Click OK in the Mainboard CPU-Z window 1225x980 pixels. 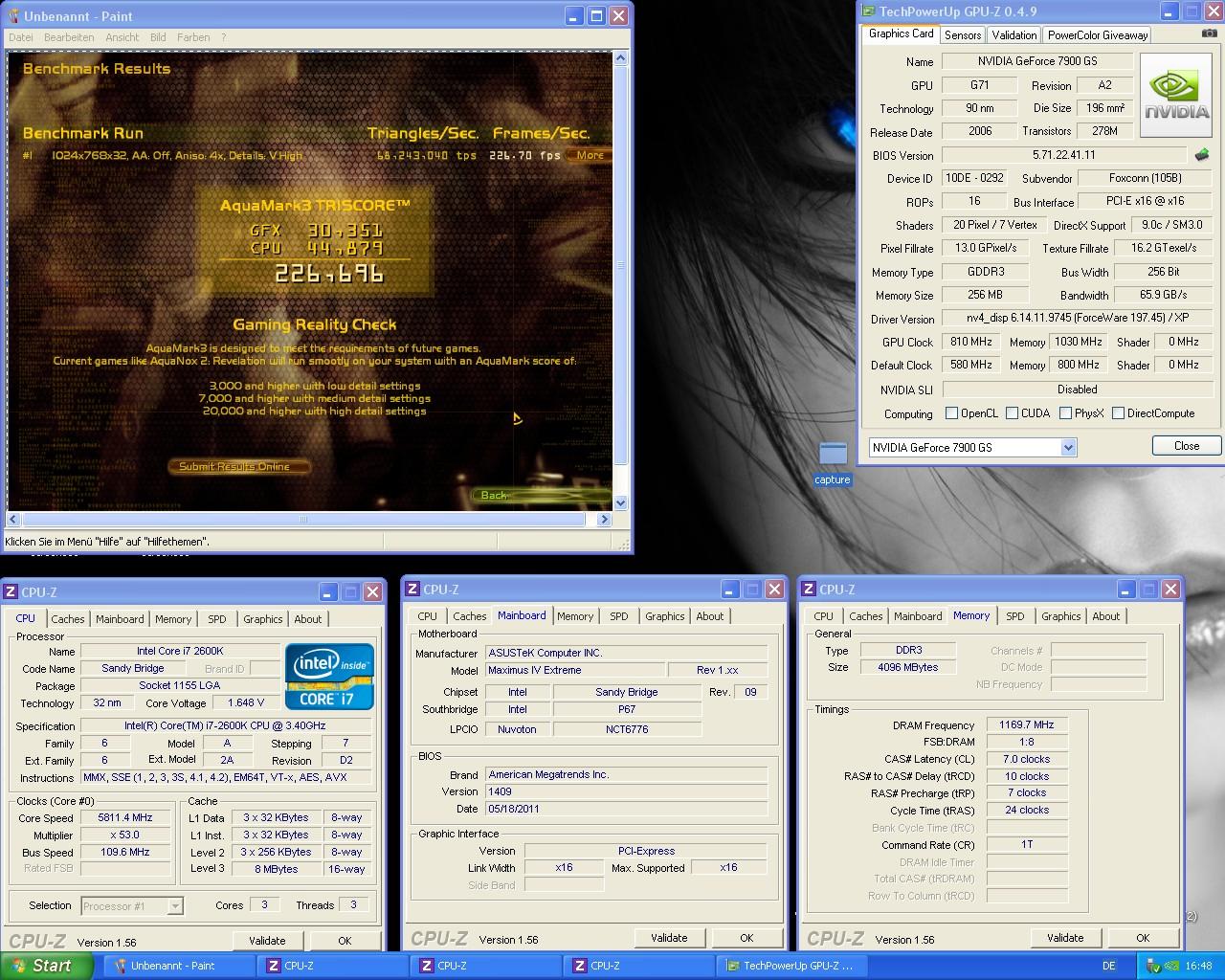click(x=746, y=938)
